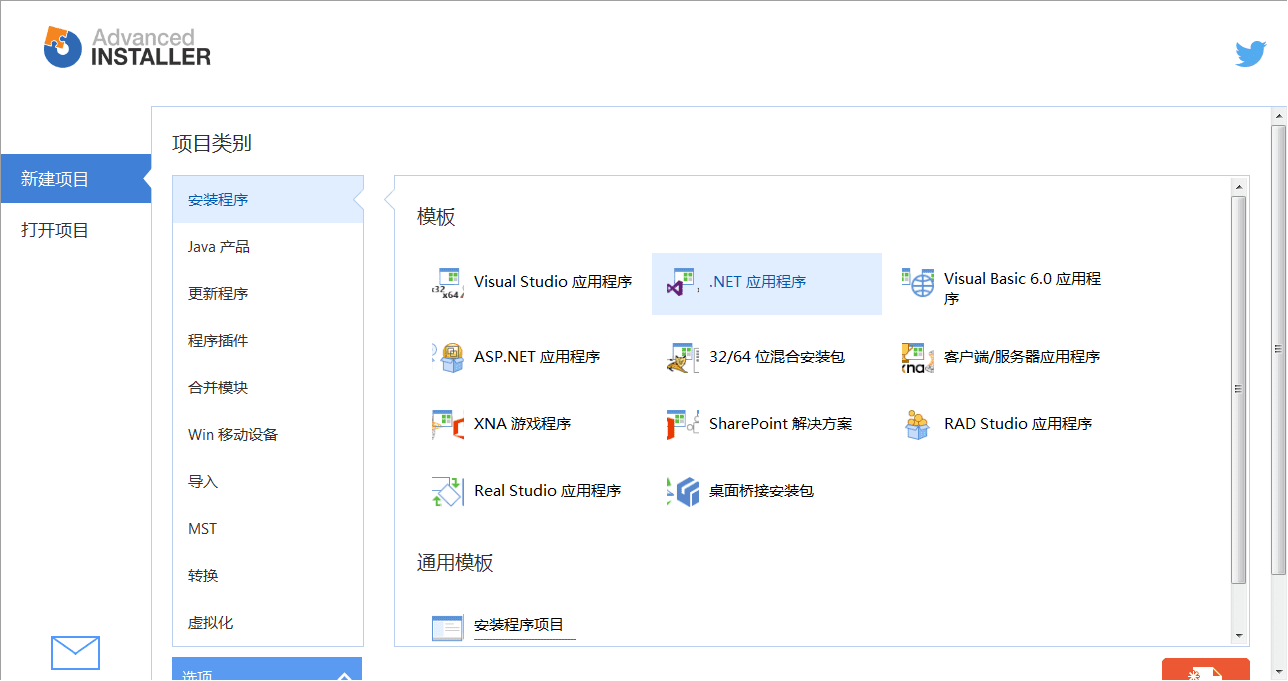Click the Real Studio 应用程序 icon
Screen dimensions: 1288x681
click(448, 491)
